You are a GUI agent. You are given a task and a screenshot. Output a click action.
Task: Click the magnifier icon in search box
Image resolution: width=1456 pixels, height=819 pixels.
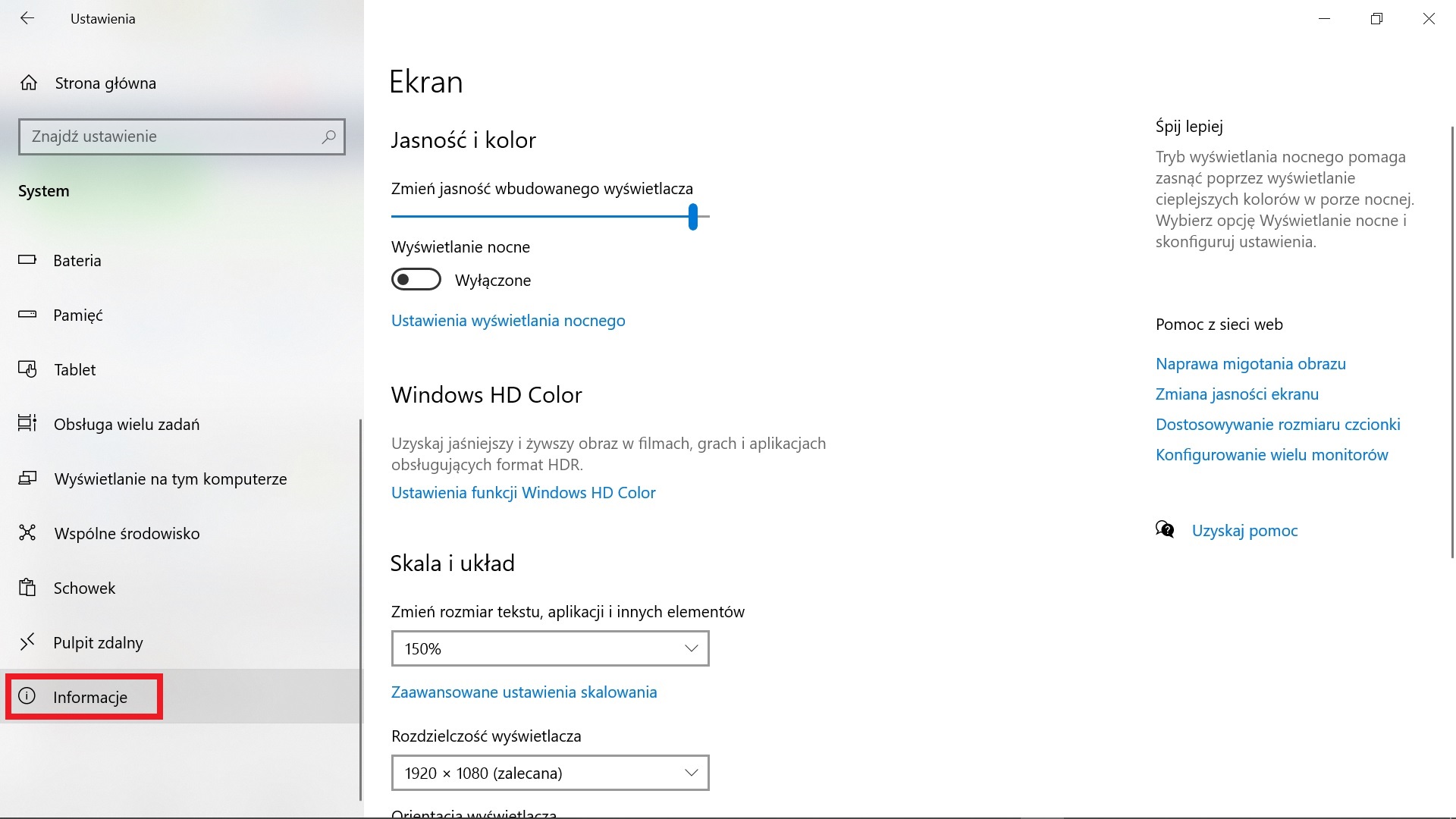pos(328,136)
